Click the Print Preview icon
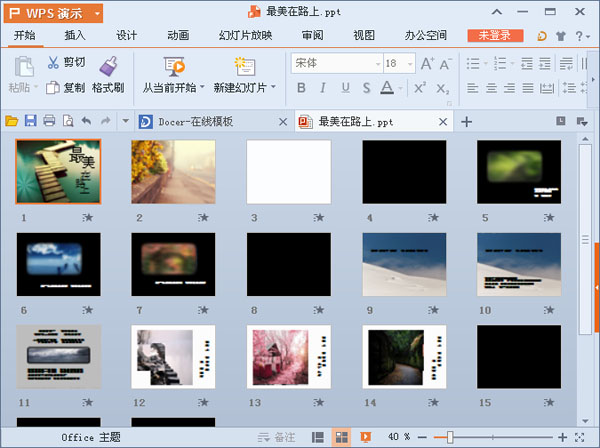 click(x=68, y=121)
